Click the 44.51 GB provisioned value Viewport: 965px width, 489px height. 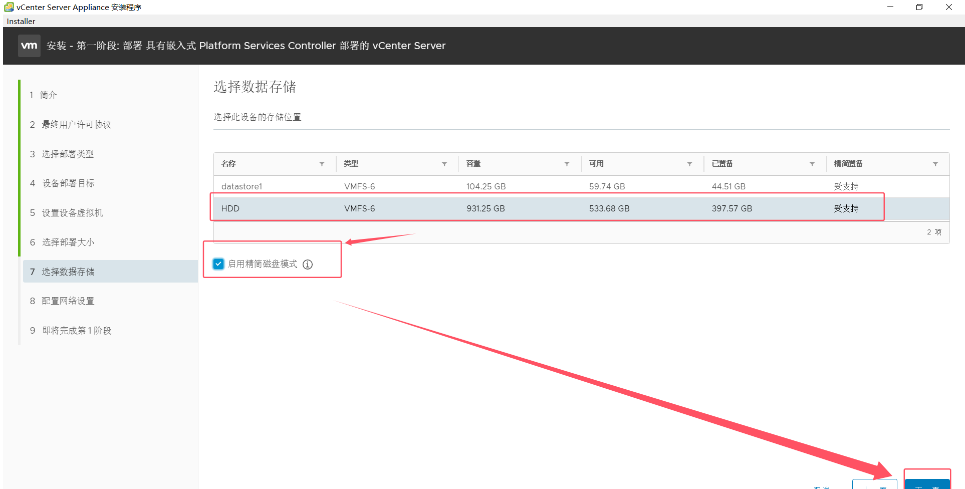[729, 186]
